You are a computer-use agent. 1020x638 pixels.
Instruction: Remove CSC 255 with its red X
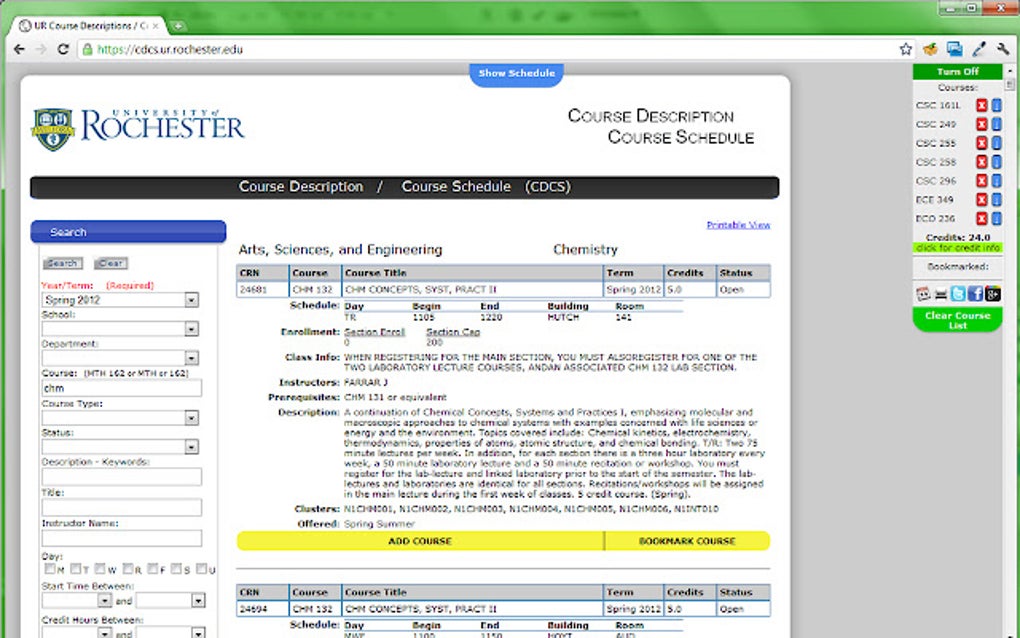[982, 142]
